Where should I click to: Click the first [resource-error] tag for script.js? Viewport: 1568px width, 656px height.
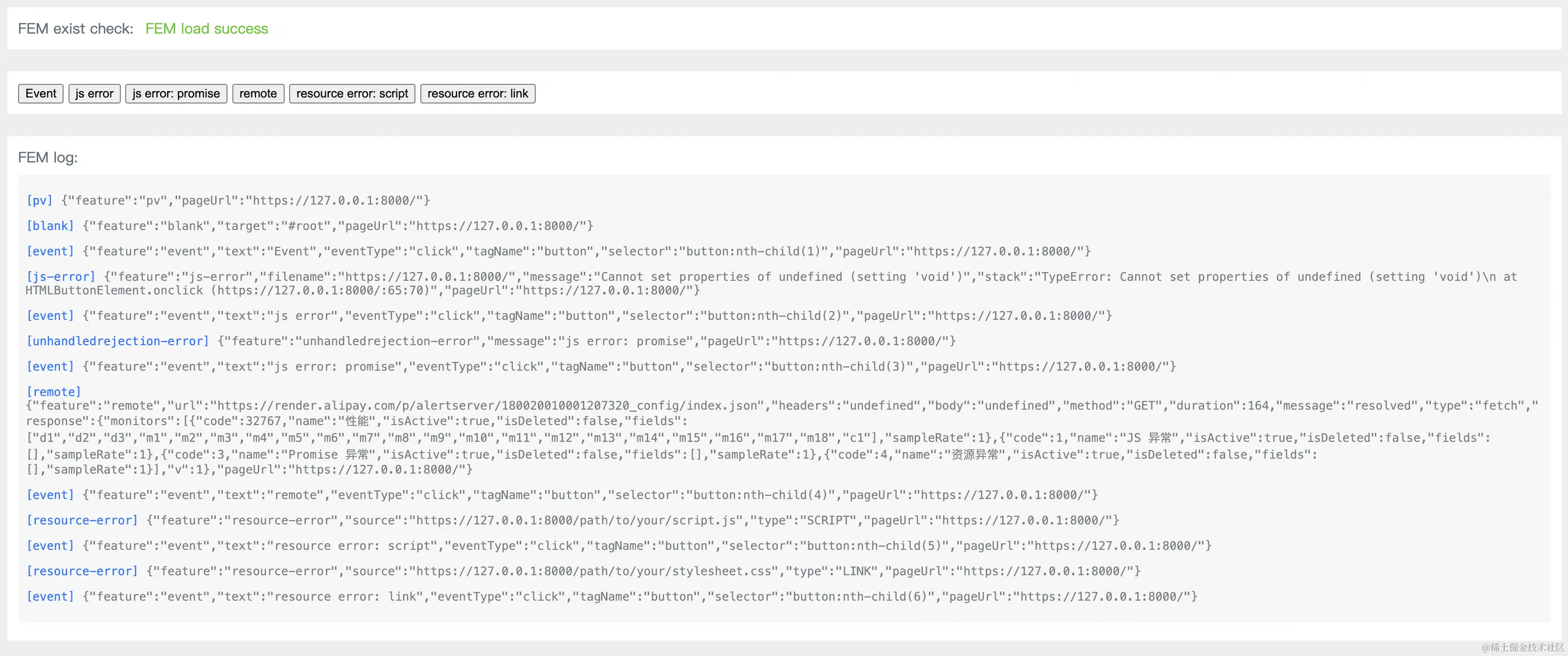(x=81, y=520)
